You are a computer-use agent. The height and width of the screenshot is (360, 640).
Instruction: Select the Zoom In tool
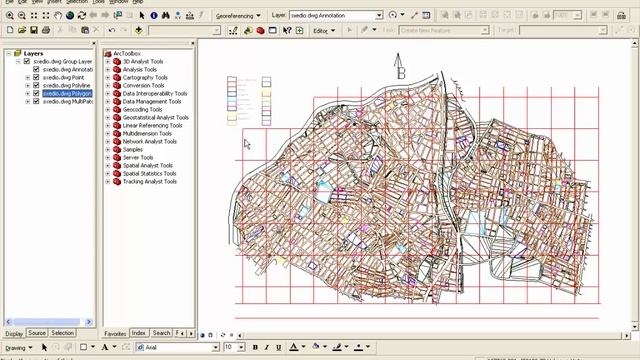[10, 16]
